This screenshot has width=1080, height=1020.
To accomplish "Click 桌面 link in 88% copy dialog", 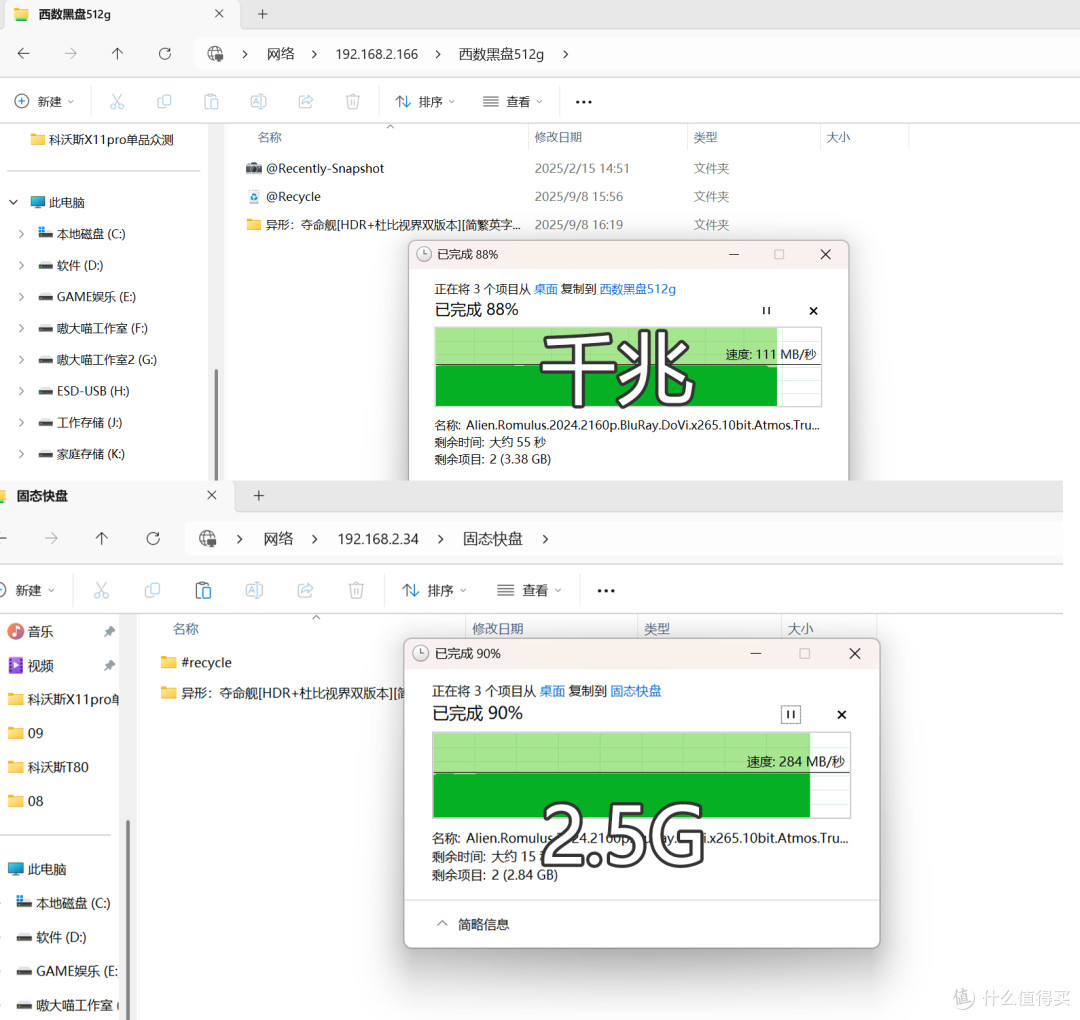I will click(x=546, y=289).
